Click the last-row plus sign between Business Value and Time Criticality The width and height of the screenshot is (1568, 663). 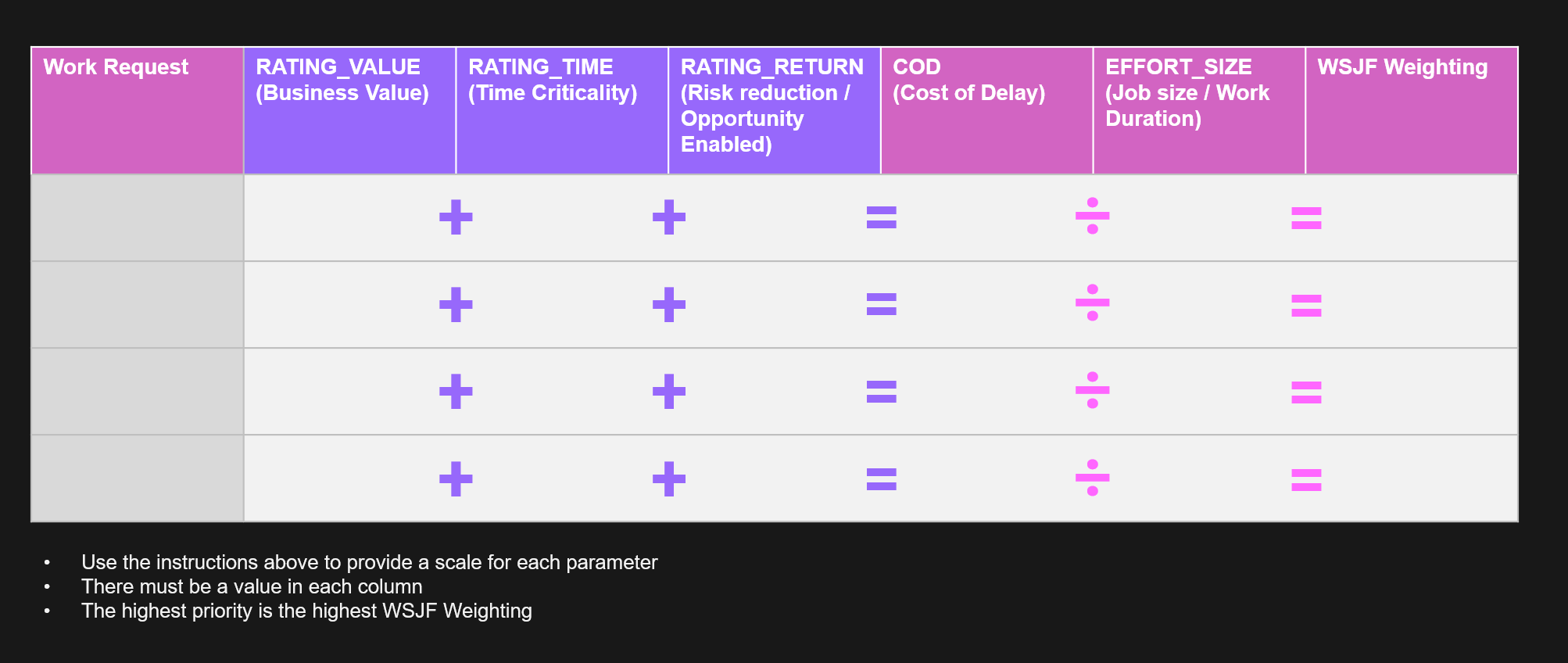(456, 478)
